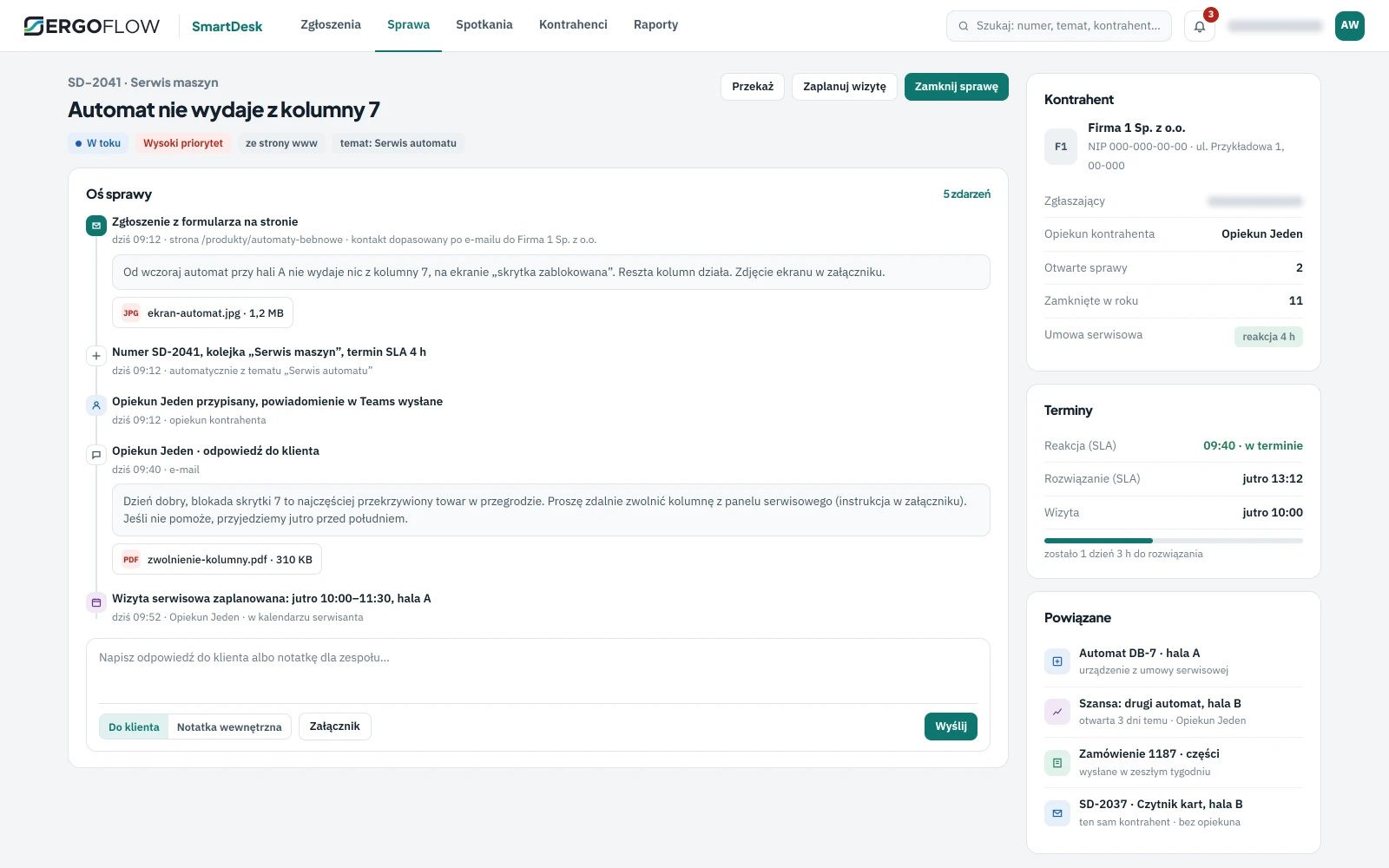
Task: Click the temat: Serwis automatu tag
Action: [x=398, y=143]
